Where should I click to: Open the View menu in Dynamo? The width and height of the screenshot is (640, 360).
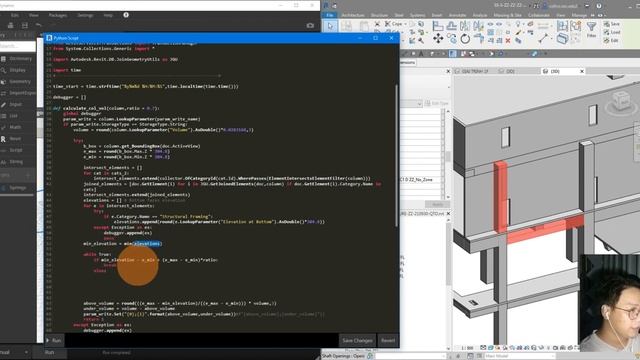point(33,15)
